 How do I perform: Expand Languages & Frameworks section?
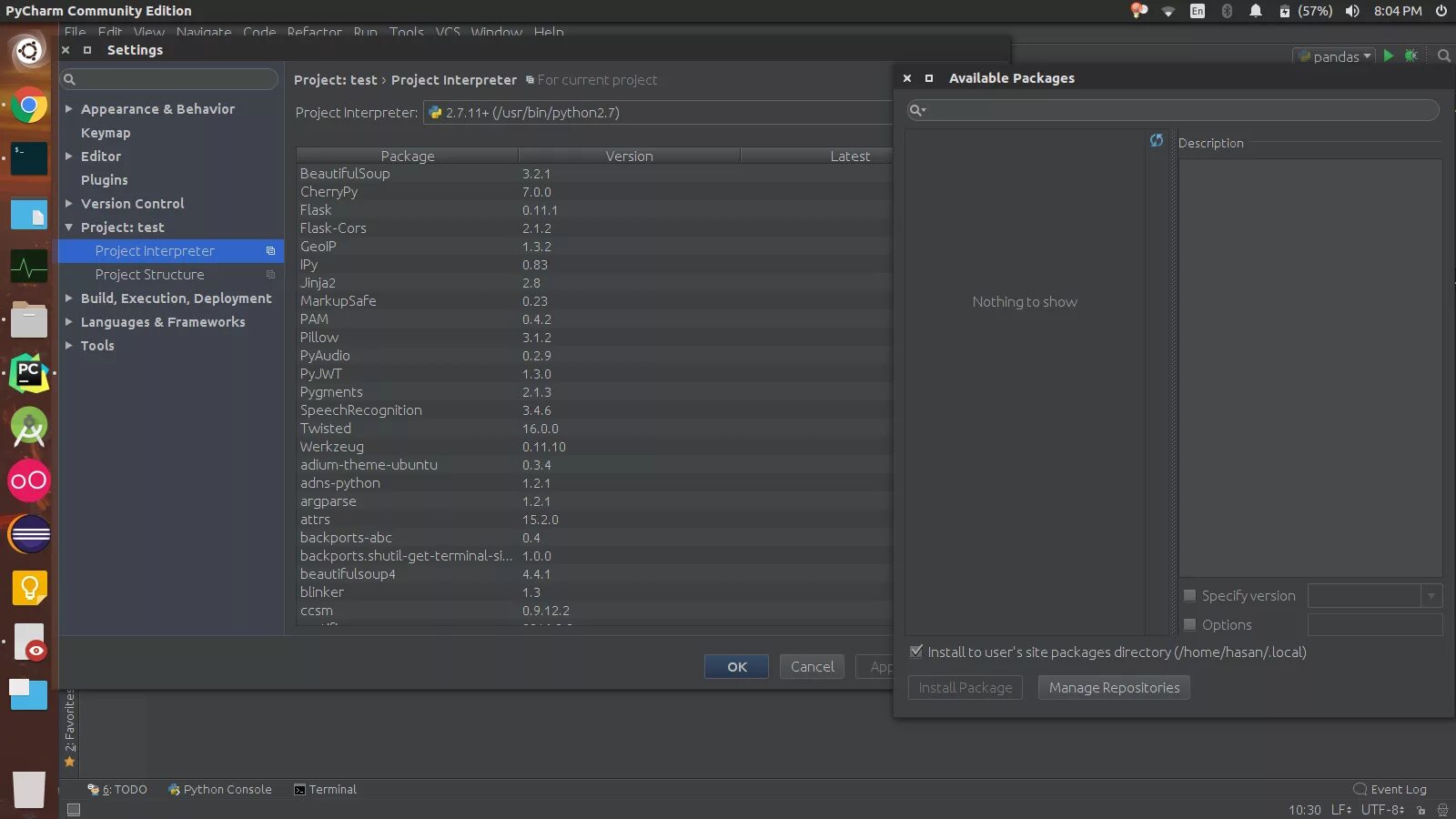click(69, 321)
